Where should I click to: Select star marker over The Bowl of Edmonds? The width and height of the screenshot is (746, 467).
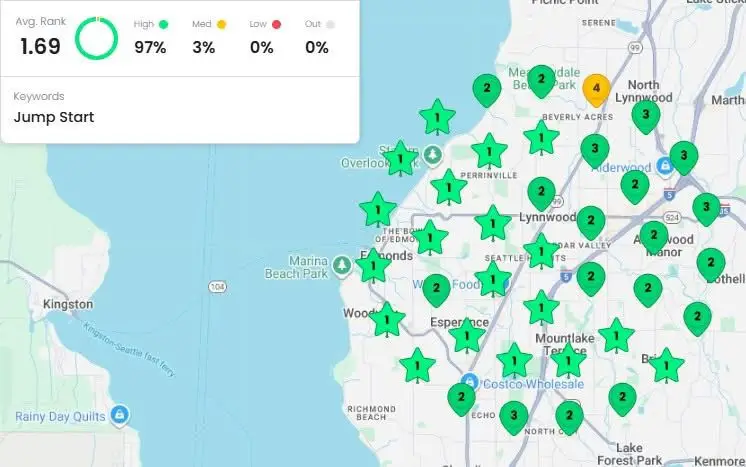coord(430,238)
